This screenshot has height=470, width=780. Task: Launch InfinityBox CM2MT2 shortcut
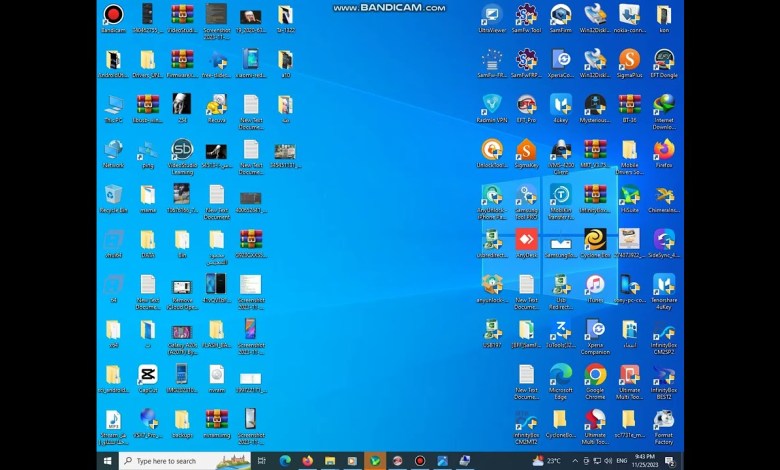(x=526, y=427)
